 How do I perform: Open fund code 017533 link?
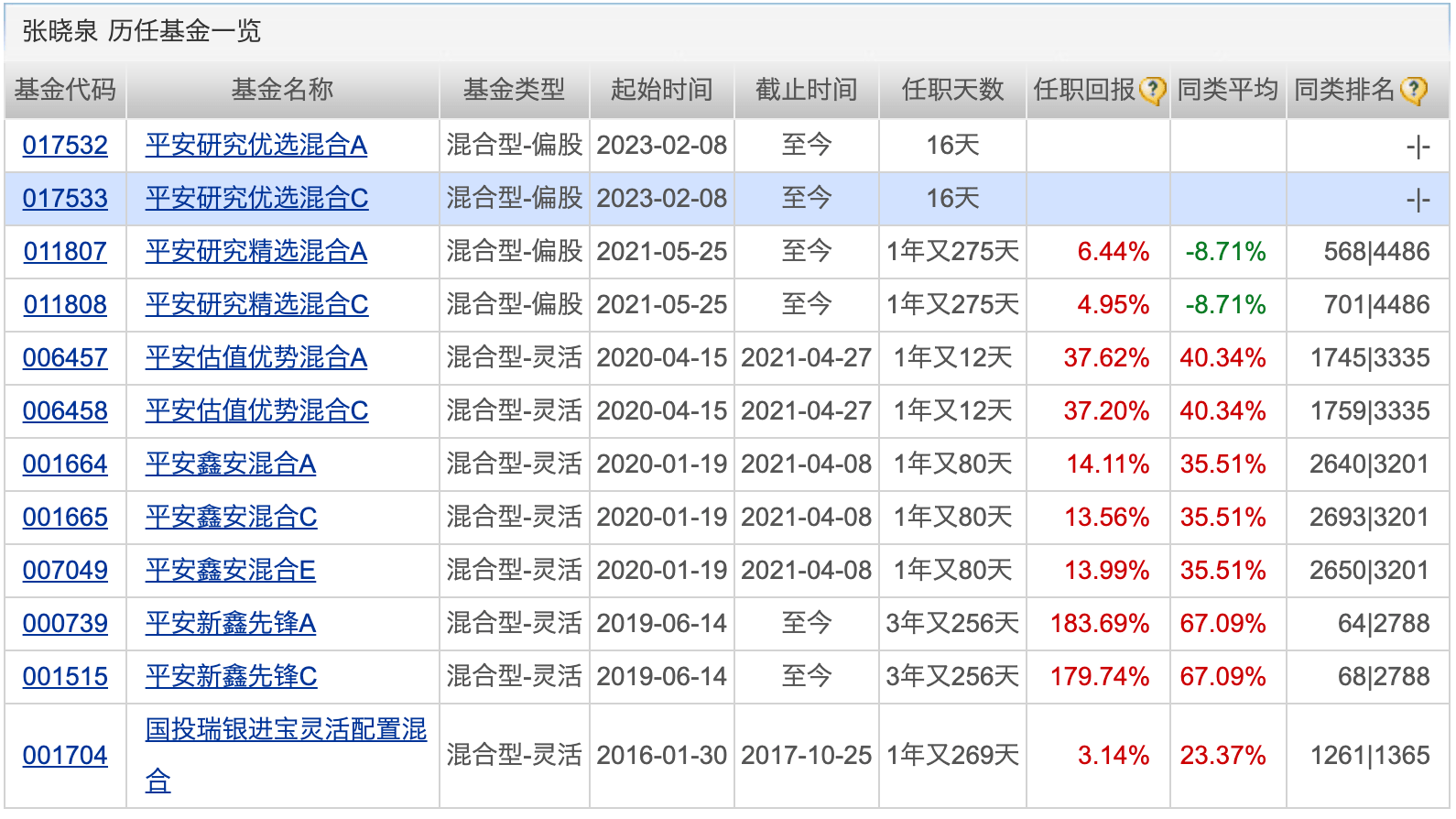pos(65,198)
